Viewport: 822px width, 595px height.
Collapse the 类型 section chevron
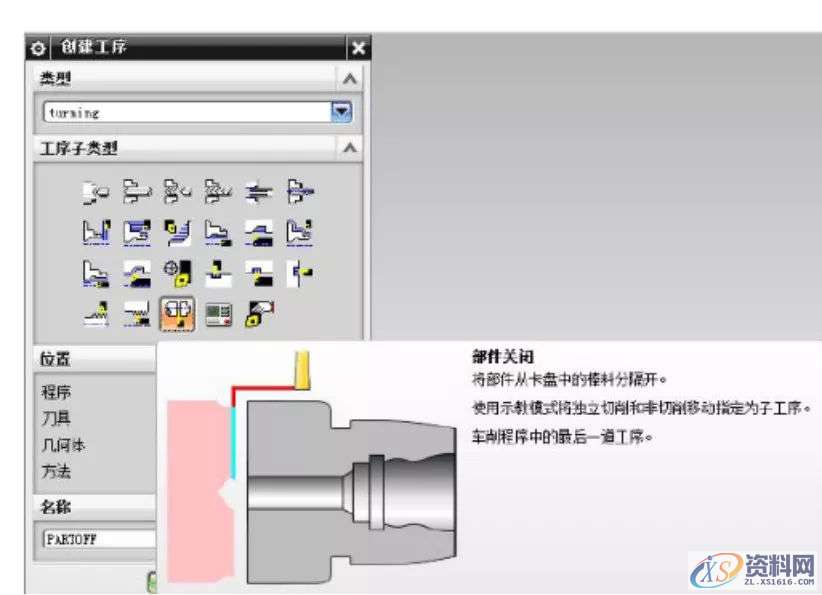349,79
